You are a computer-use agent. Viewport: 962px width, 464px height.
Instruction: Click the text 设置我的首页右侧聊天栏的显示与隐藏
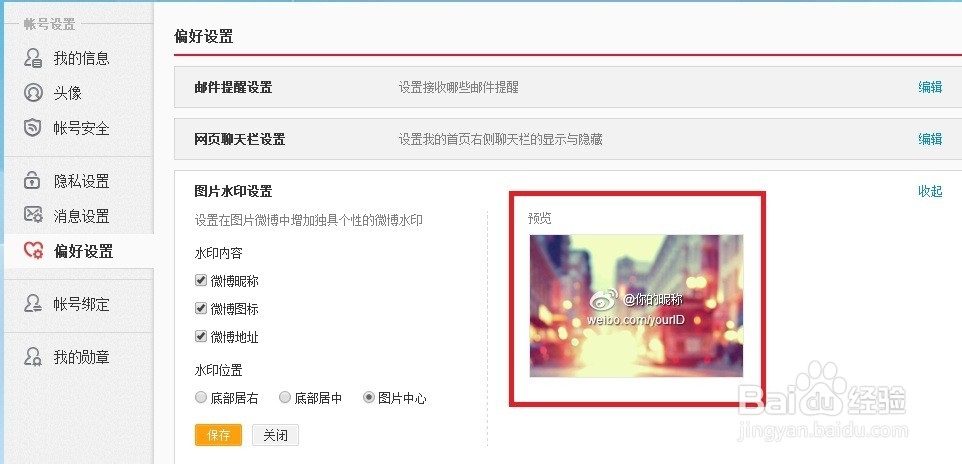501,139
